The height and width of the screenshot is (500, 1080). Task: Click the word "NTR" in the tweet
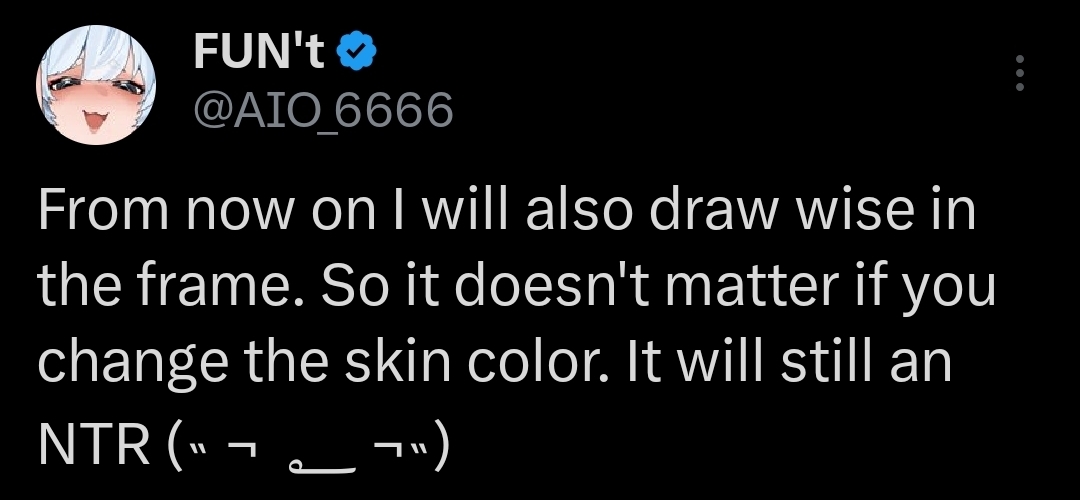pyautogui.click(x=95, y=442)
